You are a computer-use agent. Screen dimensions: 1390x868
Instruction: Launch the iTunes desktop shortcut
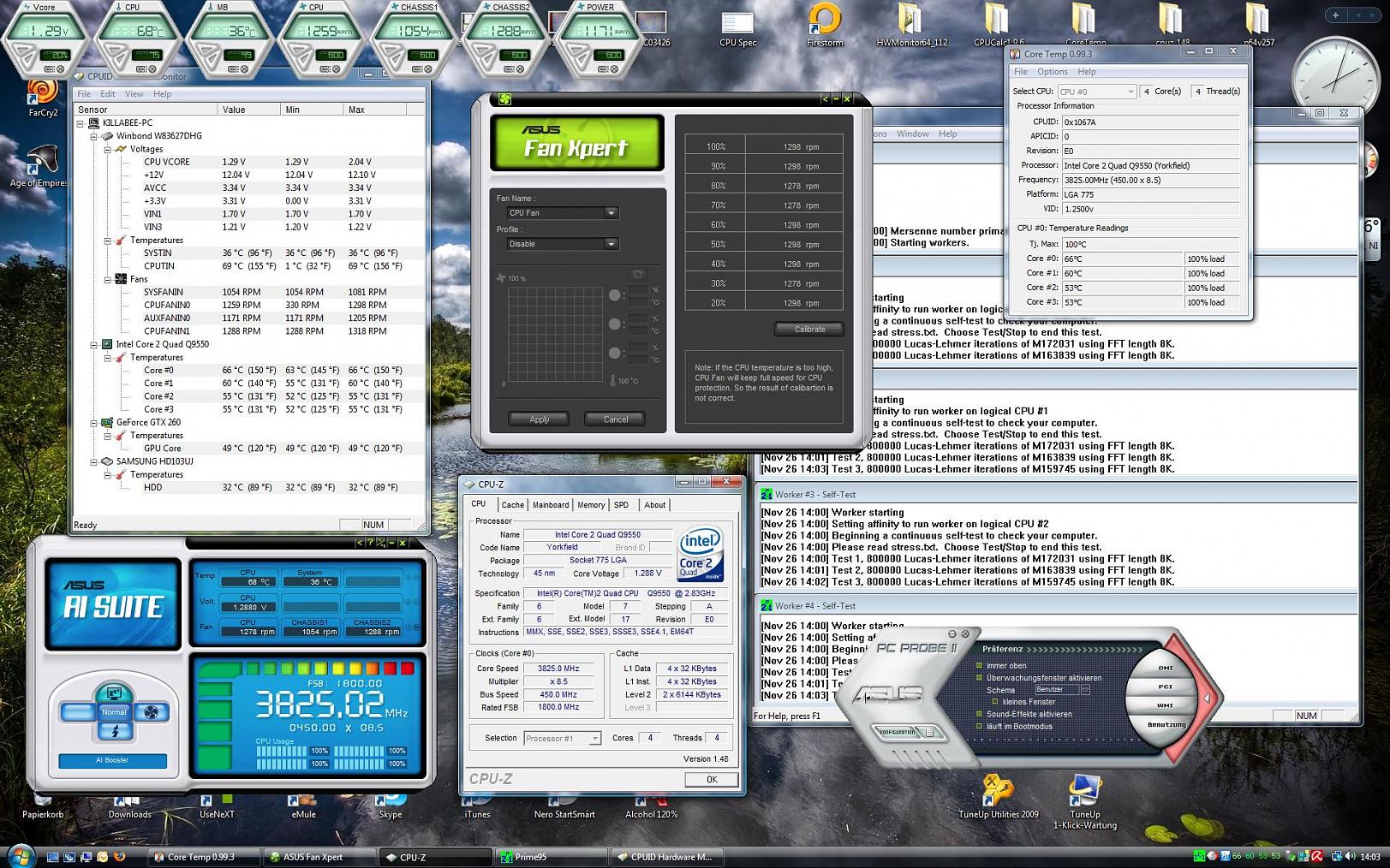tap(477, 807)
